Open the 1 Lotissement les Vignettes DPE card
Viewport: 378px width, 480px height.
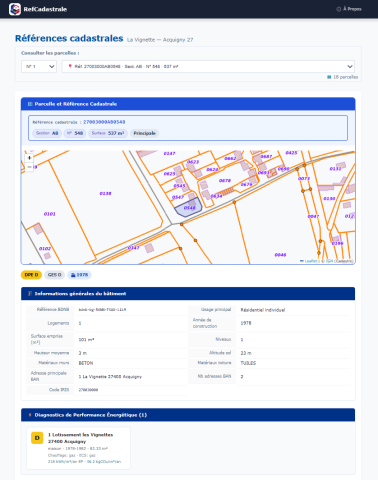tap(78, 448)
